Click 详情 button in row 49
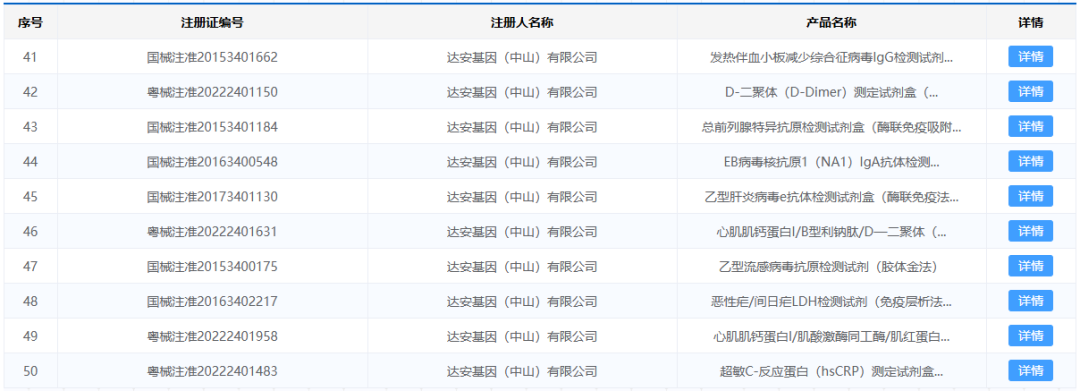This screenshot has height=391, width=1080. point(1030,336)
